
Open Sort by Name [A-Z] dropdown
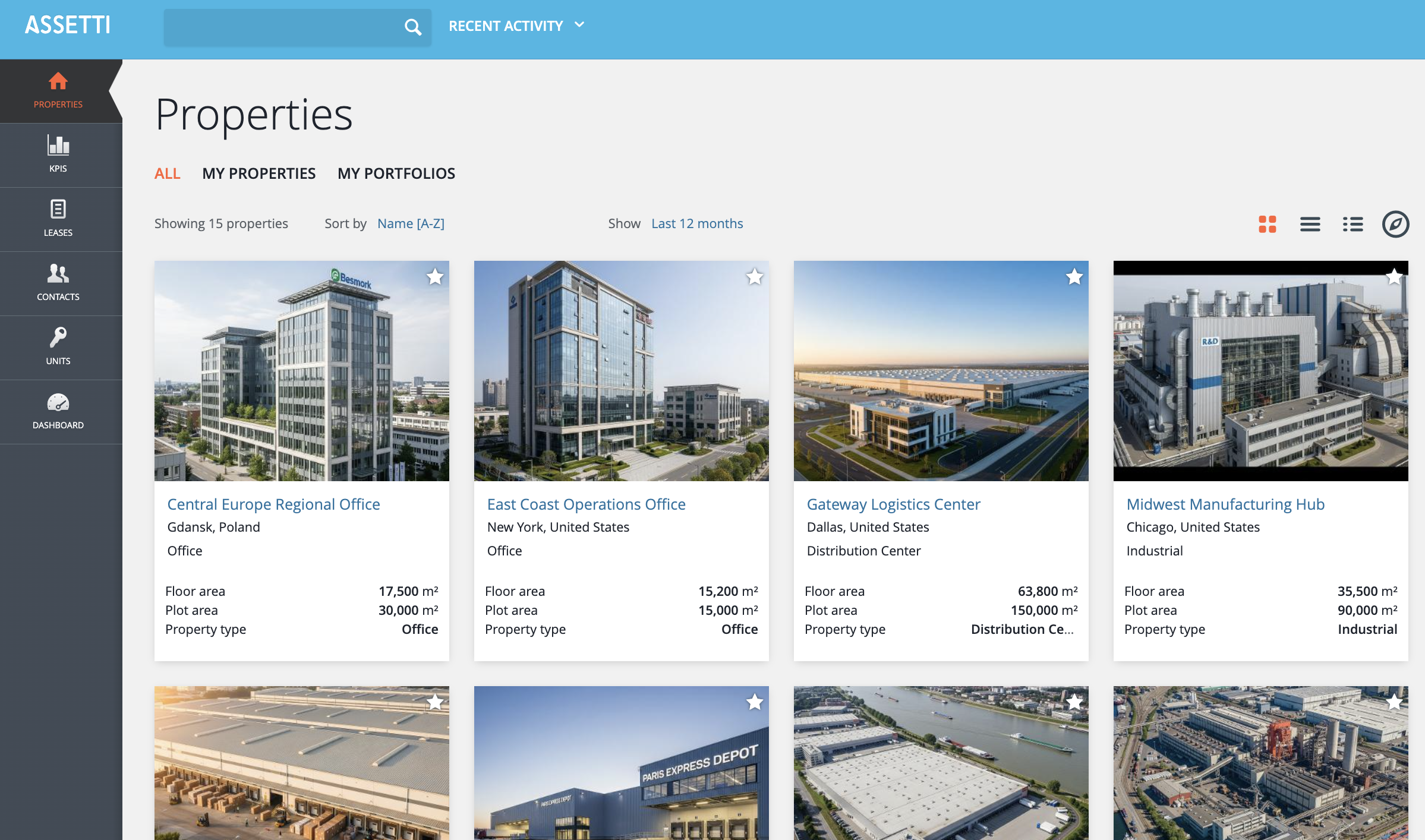[x=411, y=223]
